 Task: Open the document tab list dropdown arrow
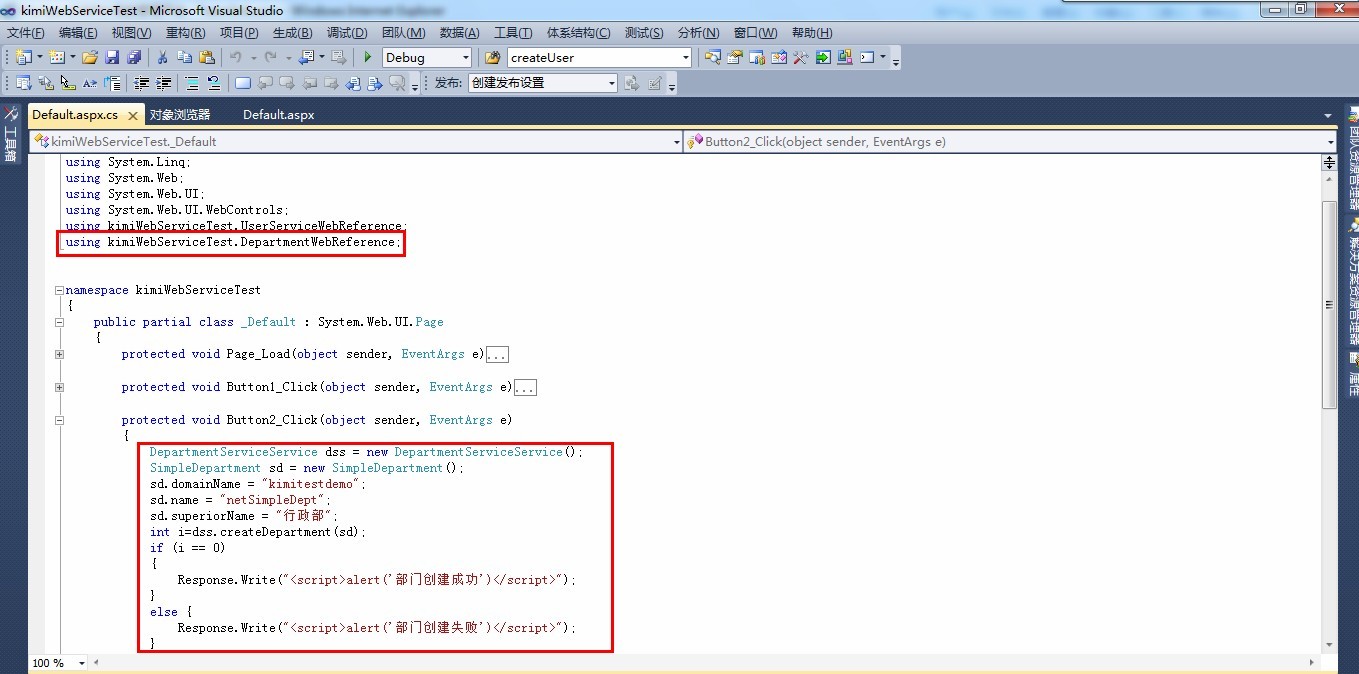pos(1328,115)
